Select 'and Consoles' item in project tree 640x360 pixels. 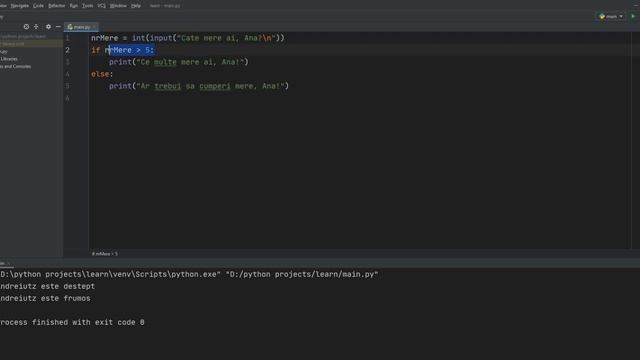(15, 66)
